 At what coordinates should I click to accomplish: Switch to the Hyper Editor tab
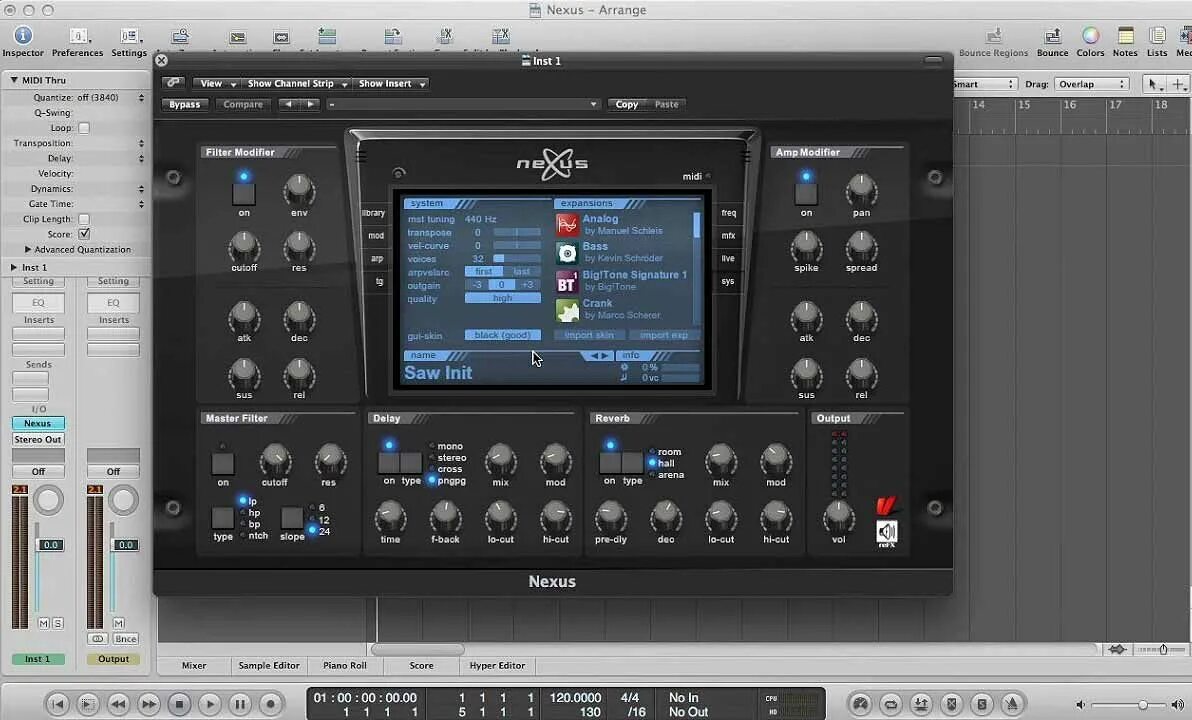pos(497,665)
